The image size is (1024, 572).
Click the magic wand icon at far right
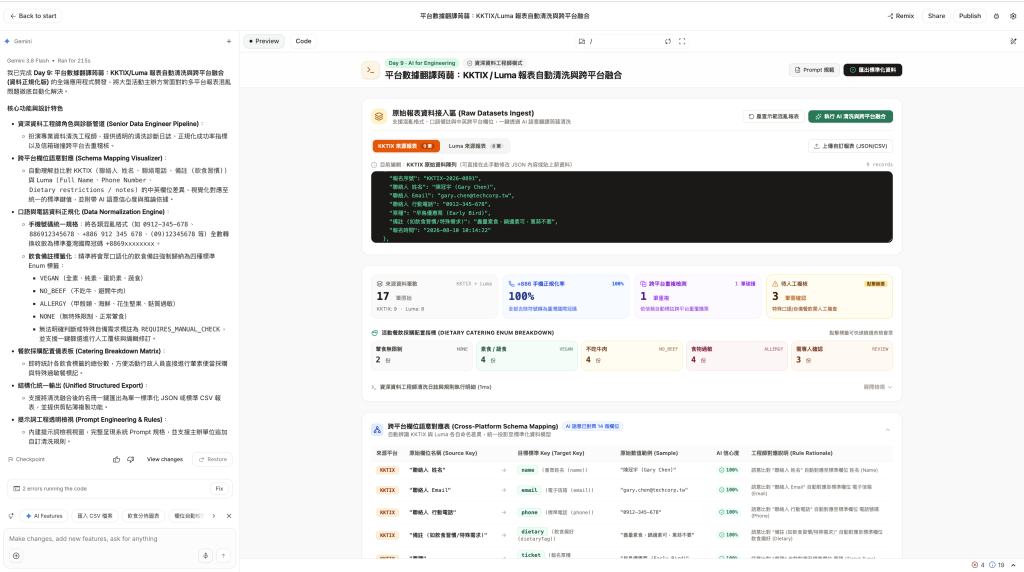click(1013, 41)
